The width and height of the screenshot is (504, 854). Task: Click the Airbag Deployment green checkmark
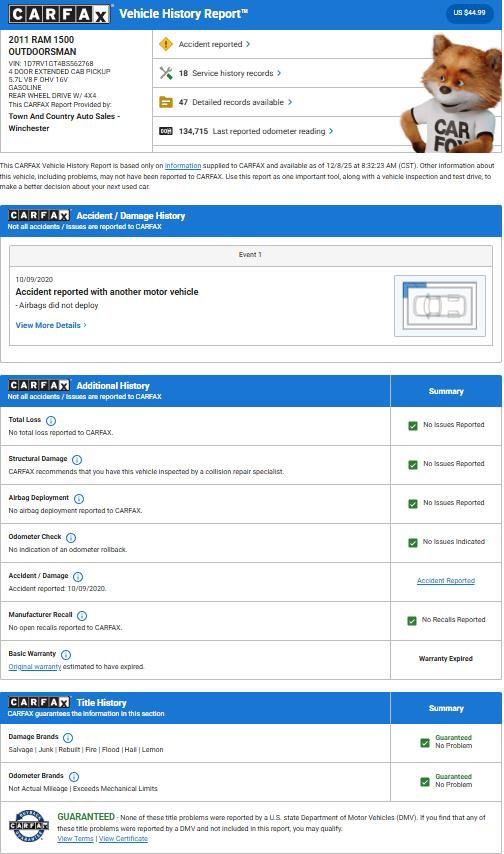tap(413, 504)
